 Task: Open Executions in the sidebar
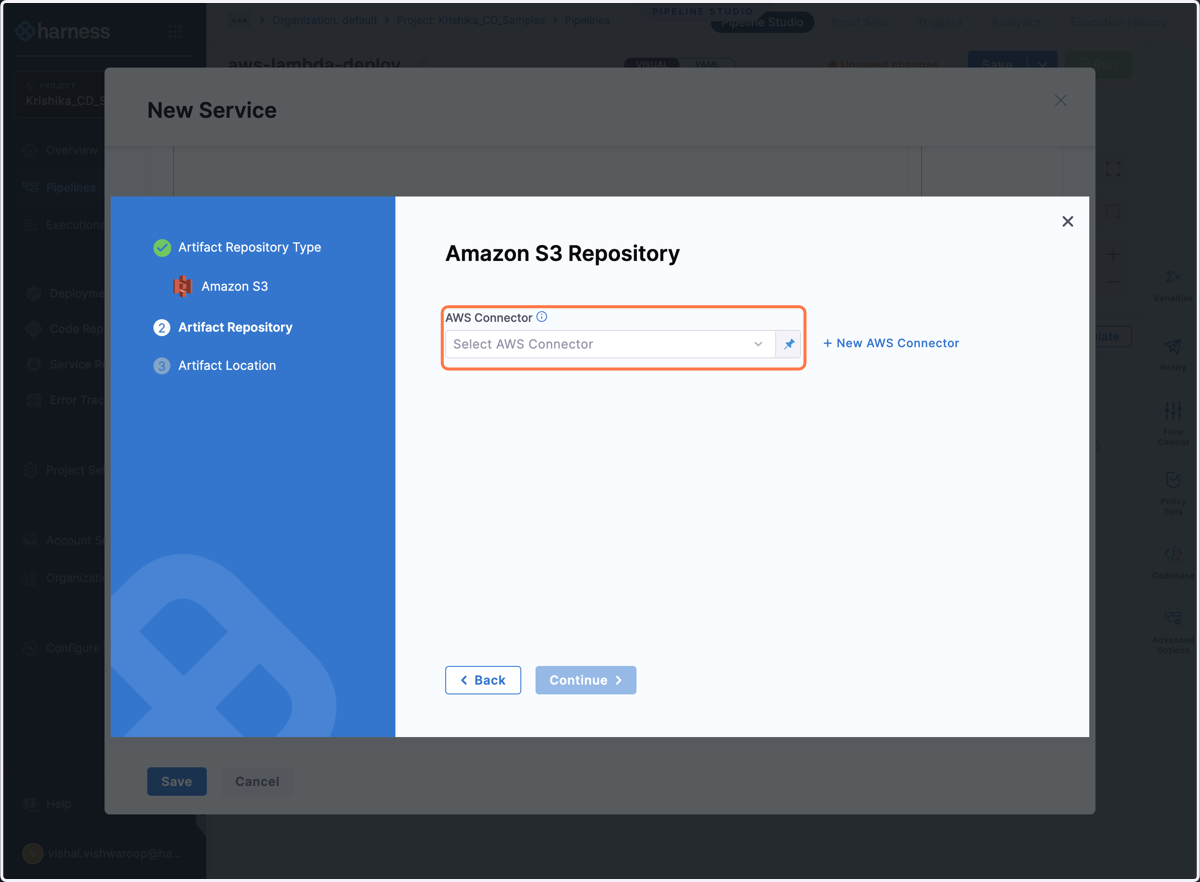click(x=62, y=225)
